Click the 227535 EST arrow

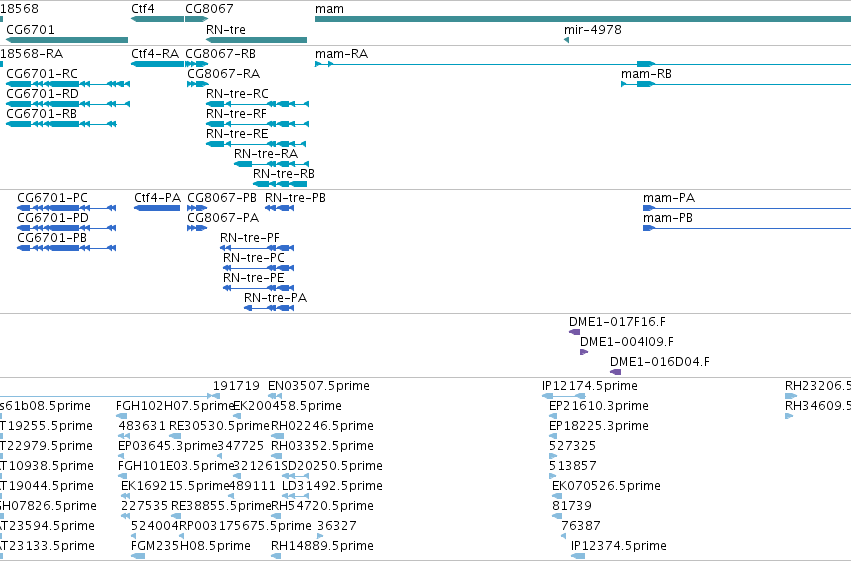tap(125, 517)
